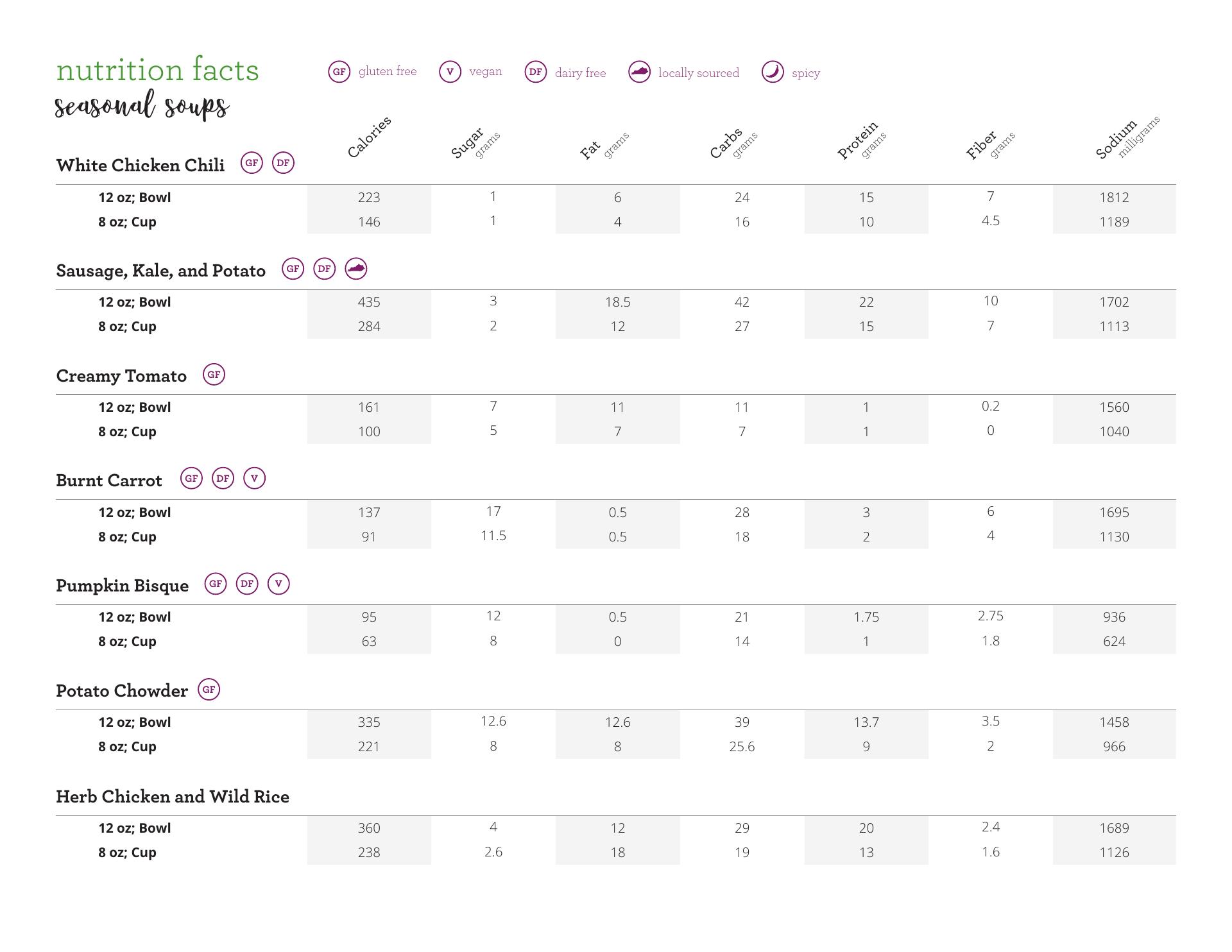Click the Pumpkin Bisque cup sodium value 624
Viewport: 1232px width, 952px height.
click(1115, 642)
